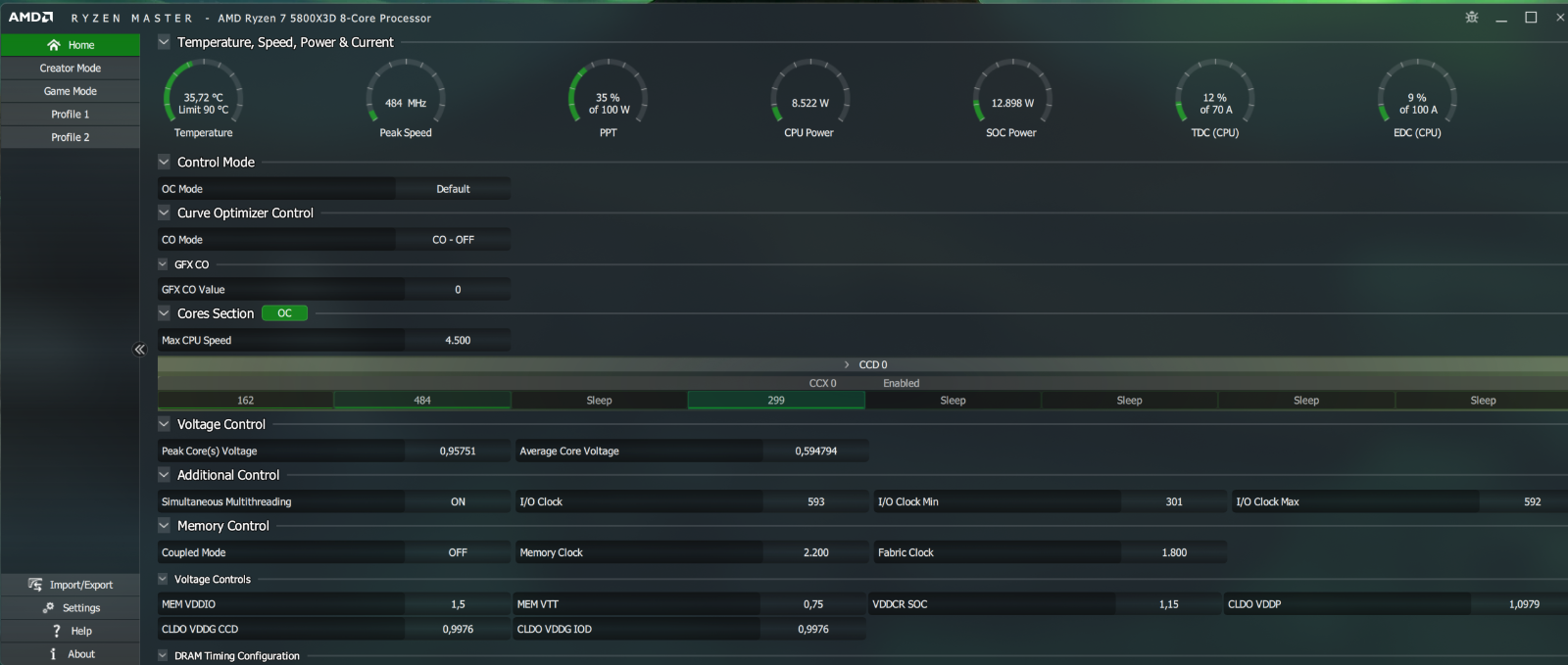Collapse the Cores Section
The height and width of the screenshot is (665, 1568).
(x=164, y=313)
